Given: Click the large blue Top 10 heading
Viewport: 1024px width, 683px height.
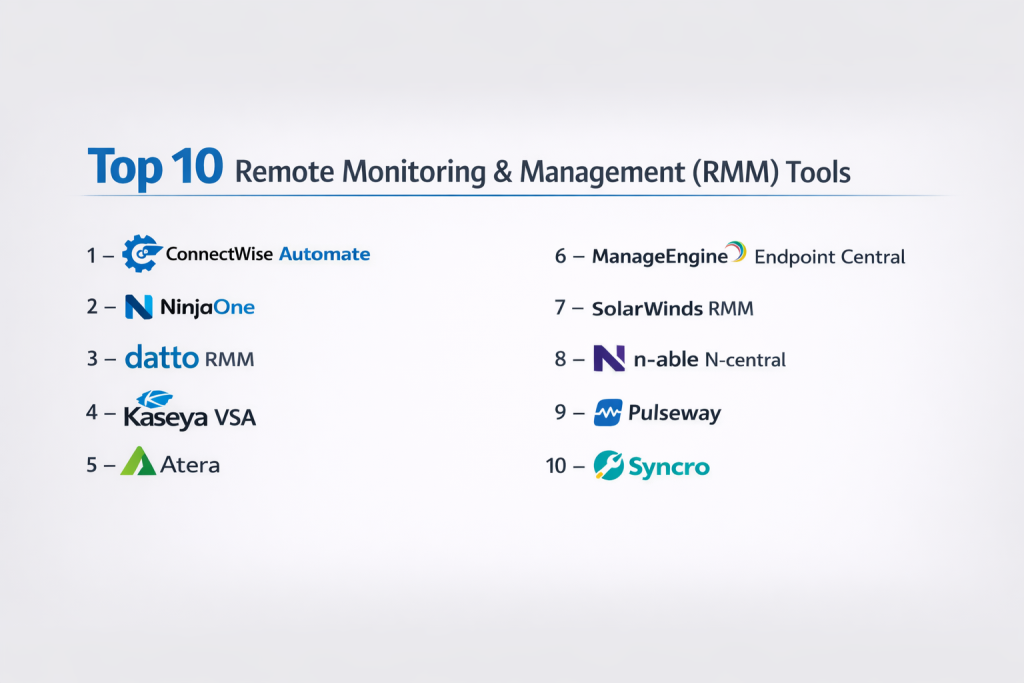Looking at the screenshot, I should click(x=154, y=167).
